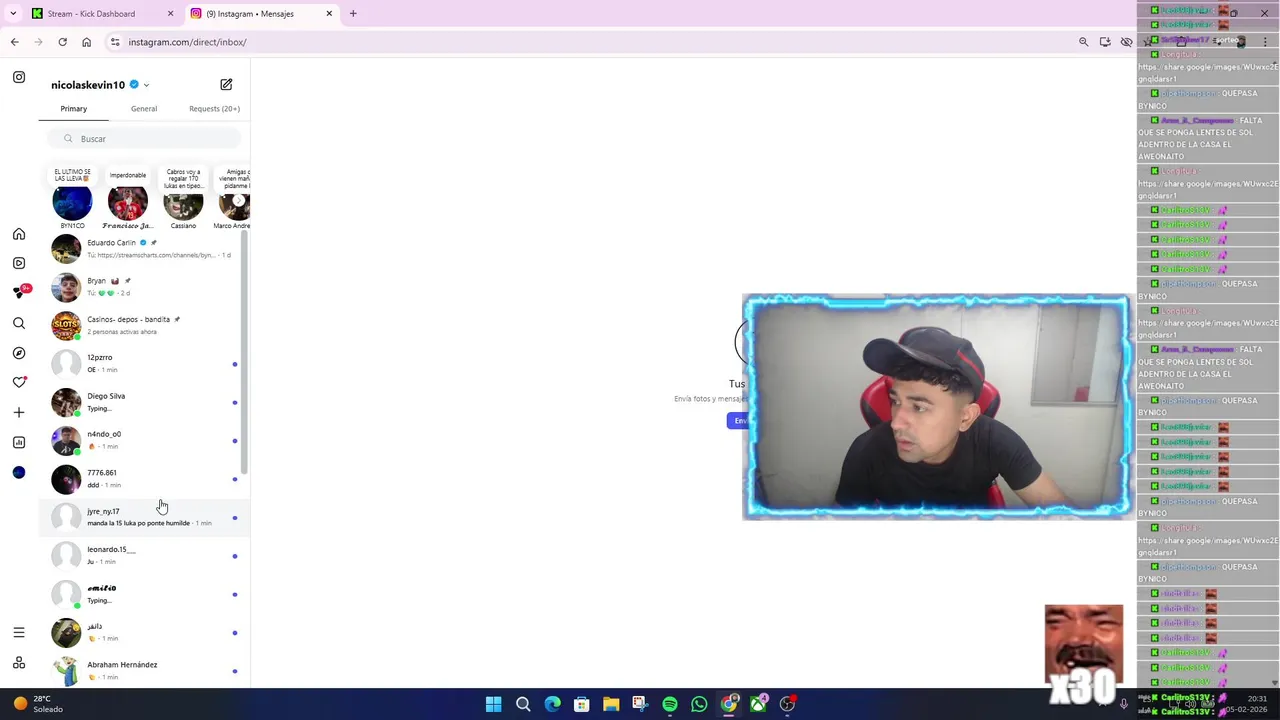The height and width of the screenshot is (720, 1280).
Task: Switch to the Primary inbox tab
Action: [x=73, y=109]
